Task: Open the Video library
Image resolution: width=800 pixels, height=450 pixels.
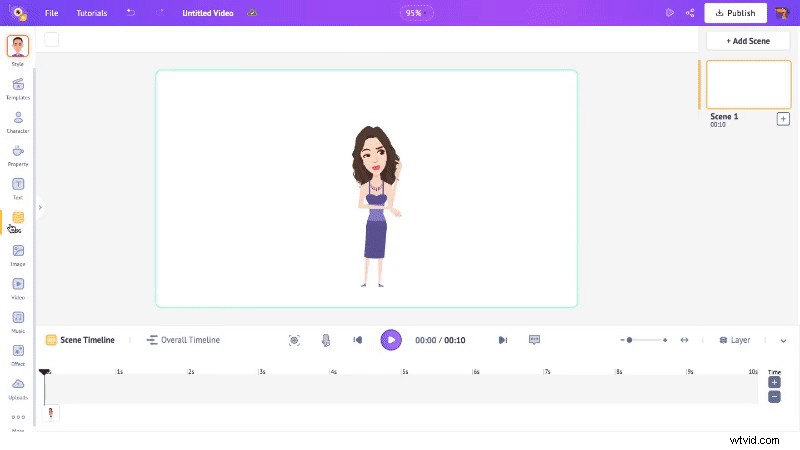Action: pyautogui.click(x=18, y=288)
